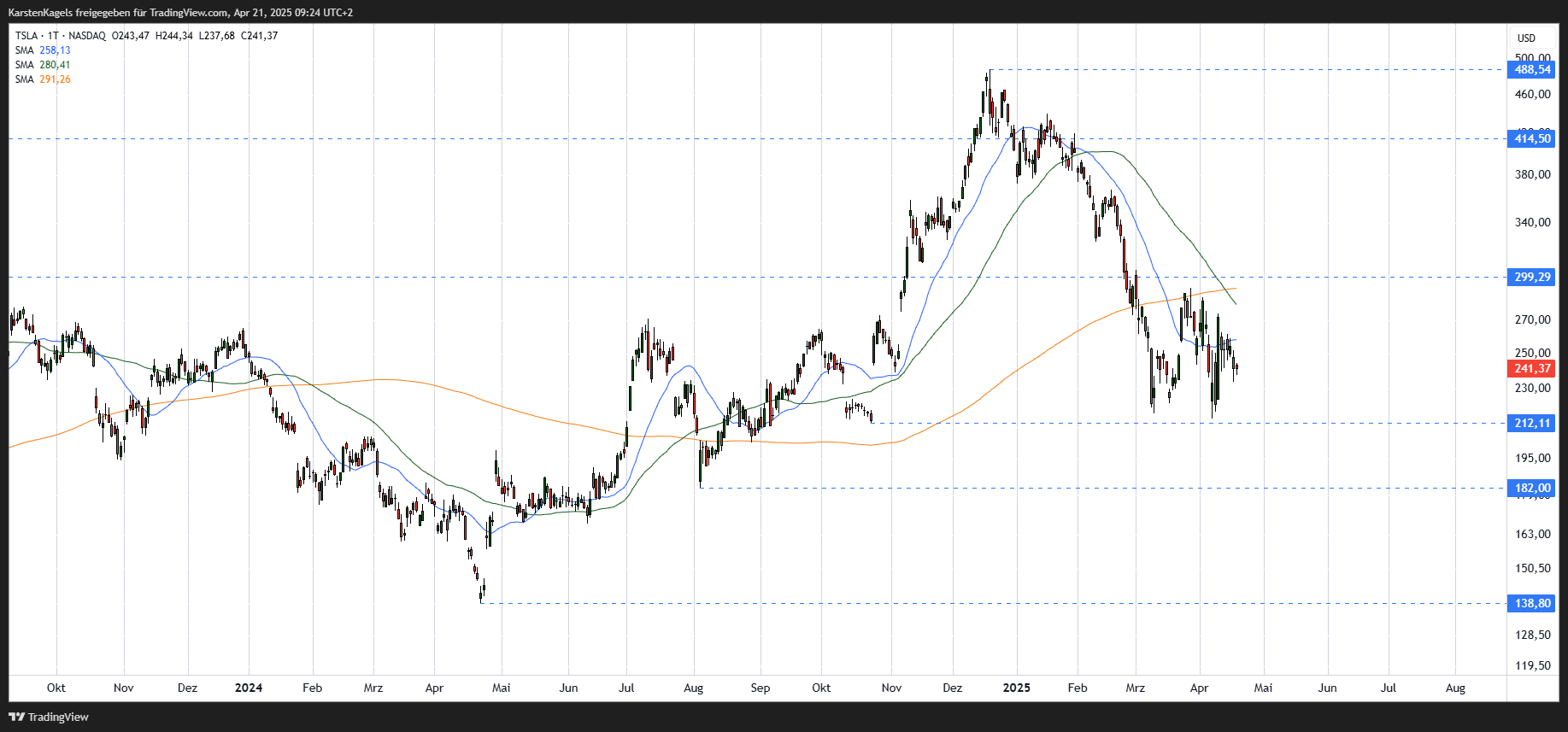Viewport: 1568px width, 732px height.
Task: Select the 212,11 support level tag
Action: [x=1532, y=423]
